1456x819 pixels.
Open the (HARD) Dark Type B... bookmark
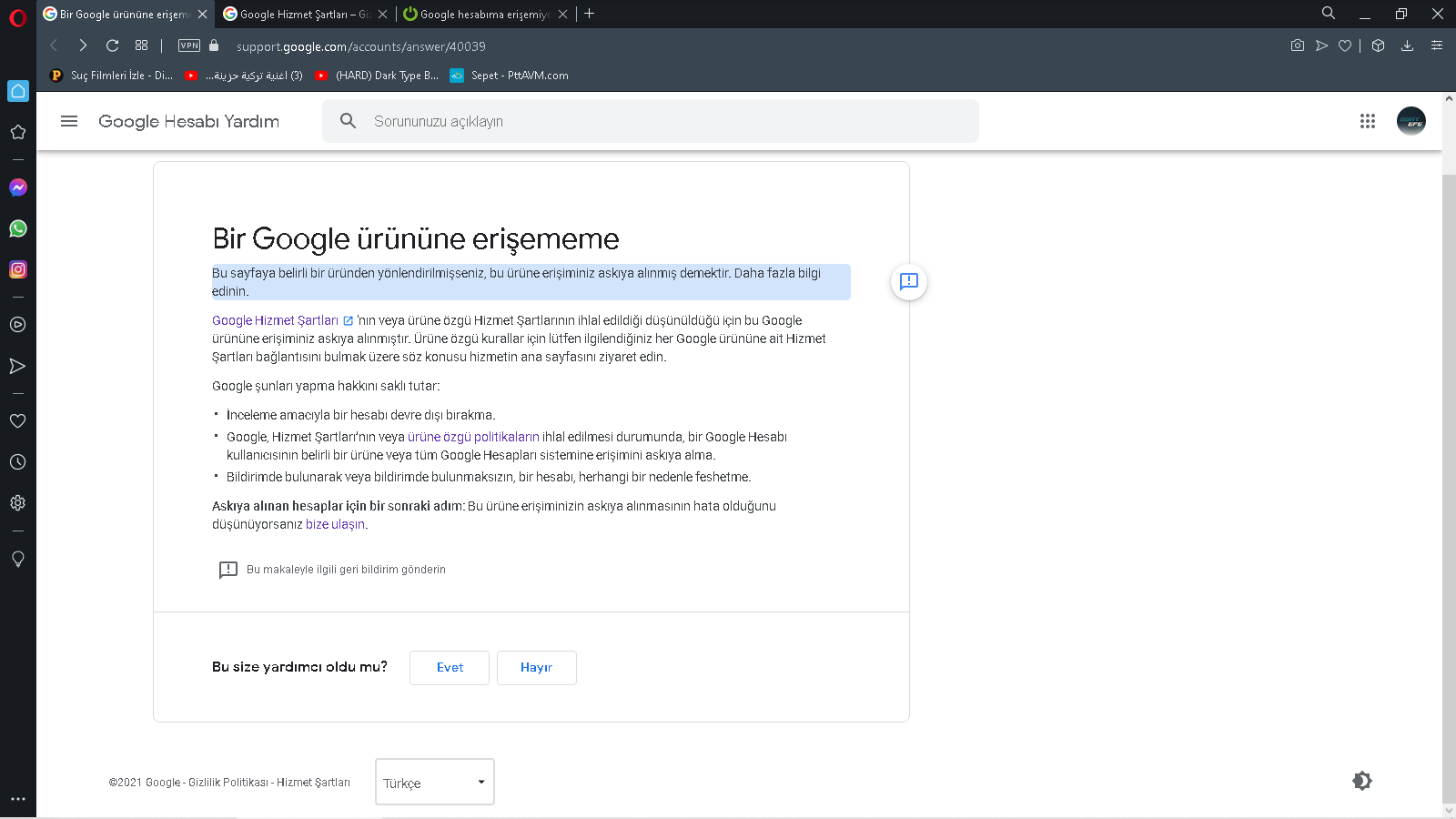[x=377, y=76]
